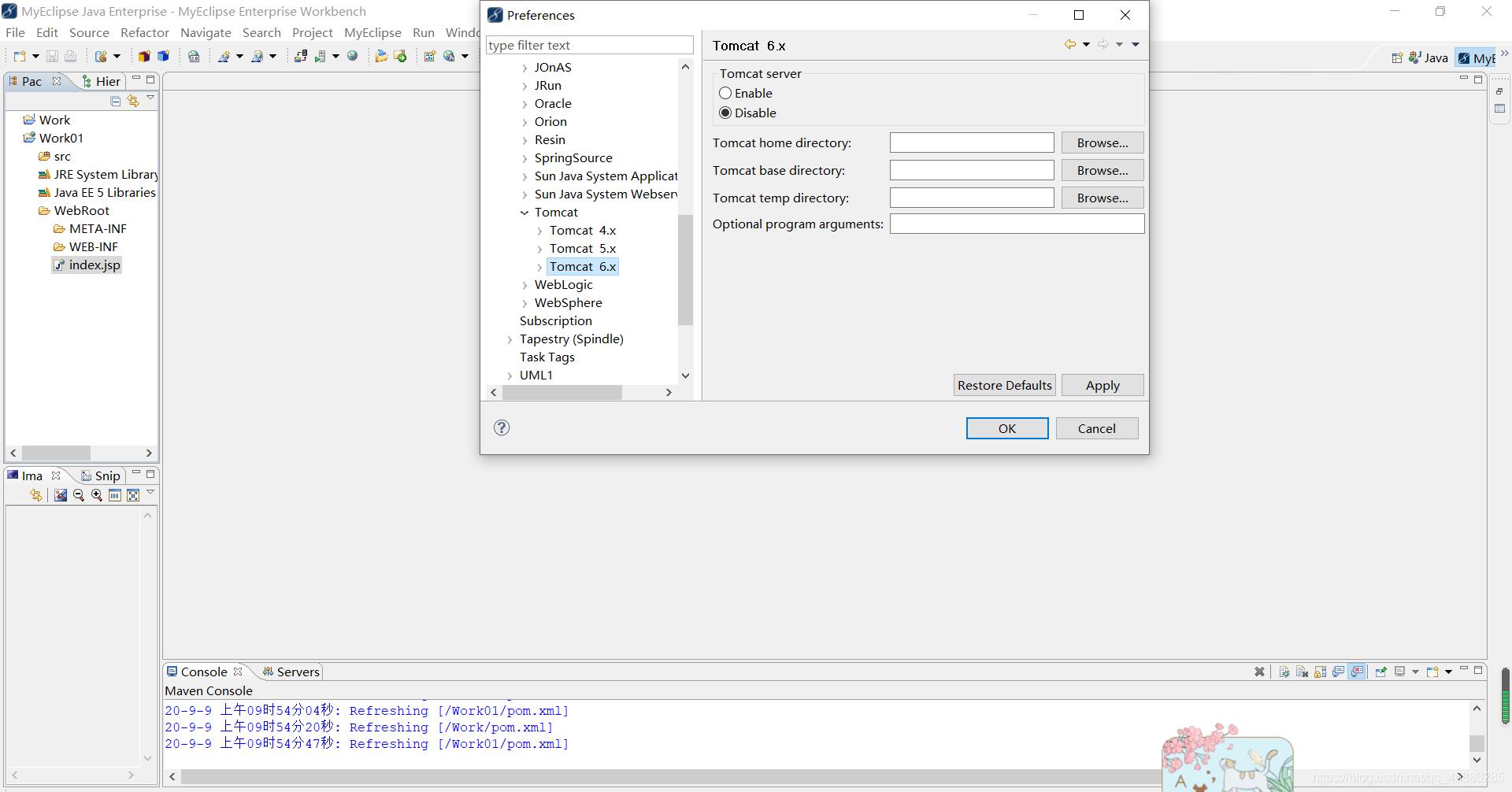Click Link with Editor arrows in Package Explorer
Viewport: 1512px width, 792px height.
(133, 100)
